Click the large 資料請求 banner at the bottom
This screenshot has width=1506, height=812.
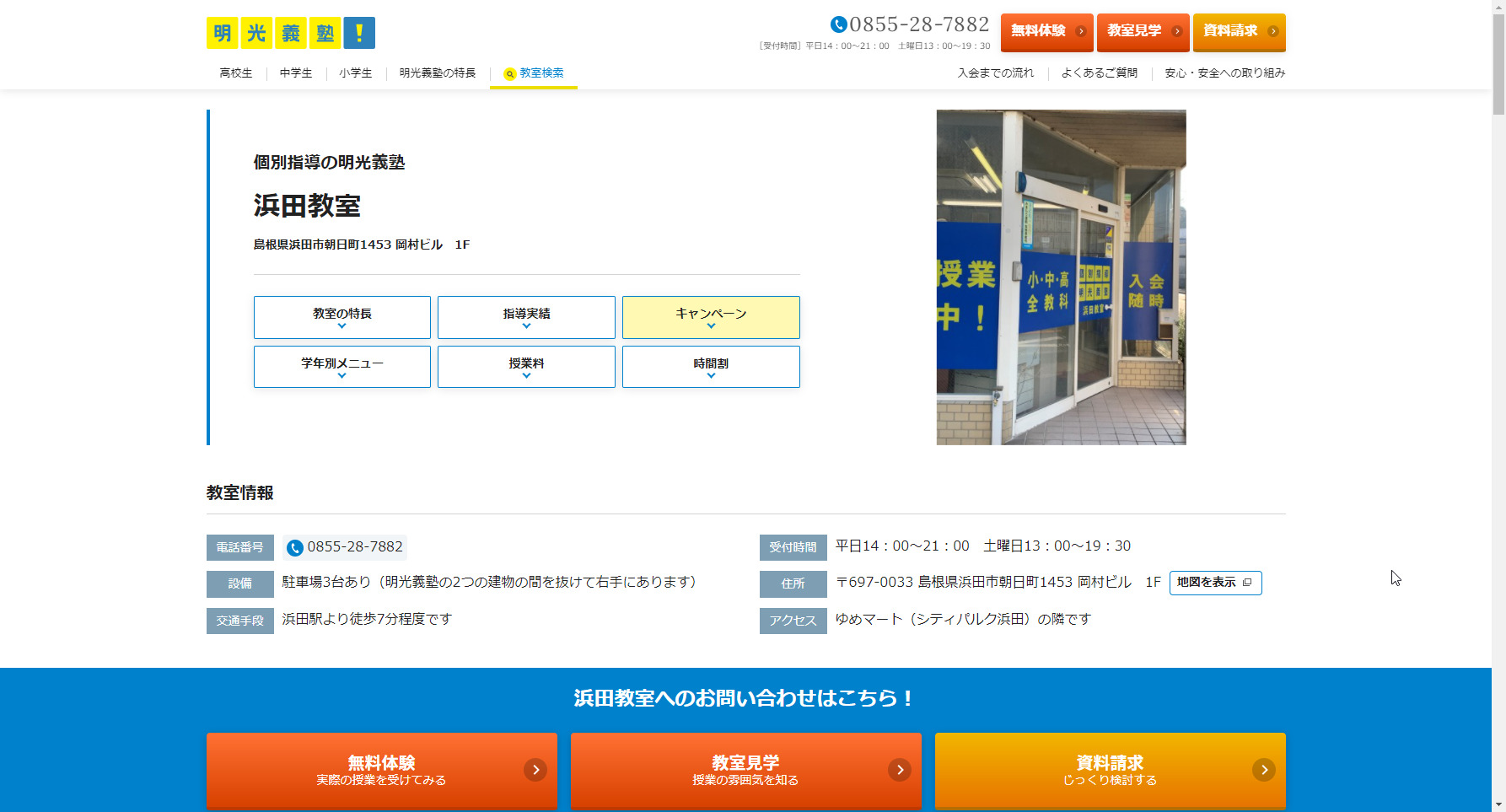click(1111, 771)
